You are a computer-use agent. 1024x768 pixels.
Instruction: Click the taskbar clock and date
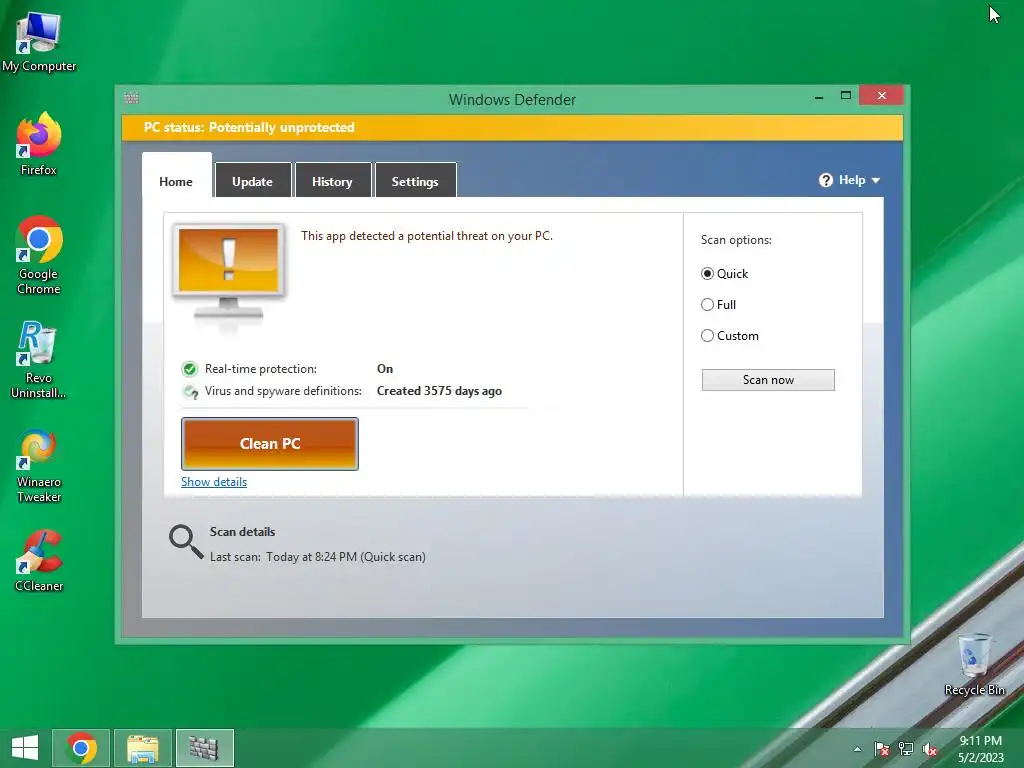[x=980, y=748]
